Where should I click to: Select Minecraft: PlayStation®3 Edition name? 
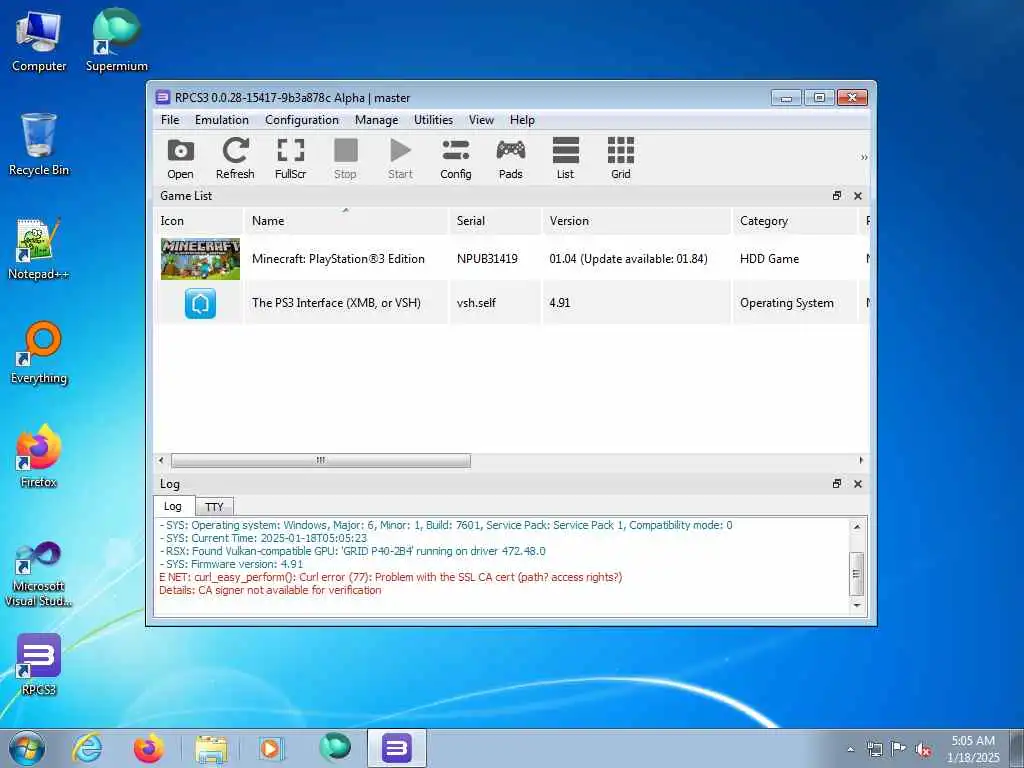[338, 259]
